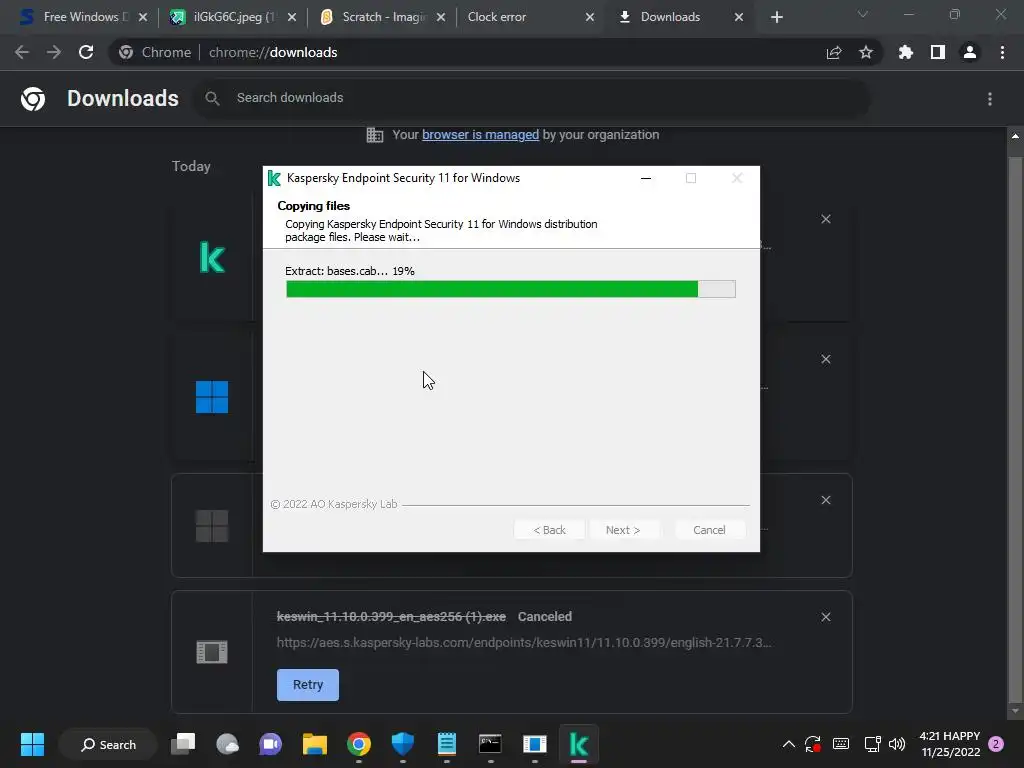Click the canceled file's video icon
Image resolution: width=1024 pixels, height=768 pixels.
(212, 652)
